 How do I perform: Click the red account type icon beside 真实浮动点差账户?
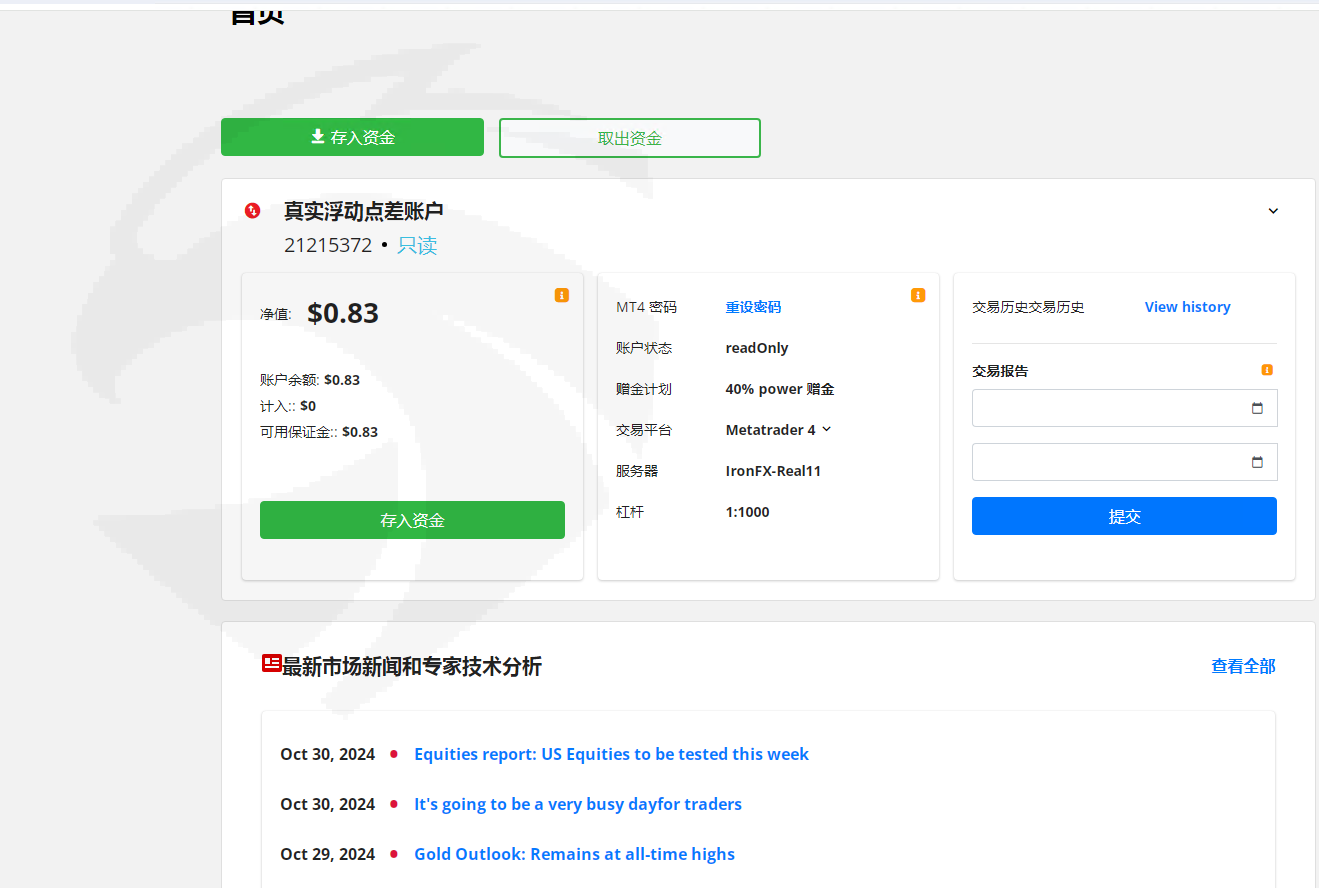pyautogui.click(x=252, y=210)
